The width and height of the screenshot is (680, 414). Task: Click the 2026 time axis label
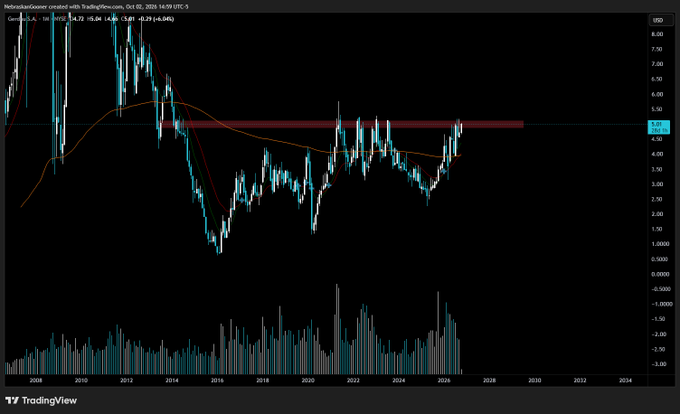[x=444, y=381]
